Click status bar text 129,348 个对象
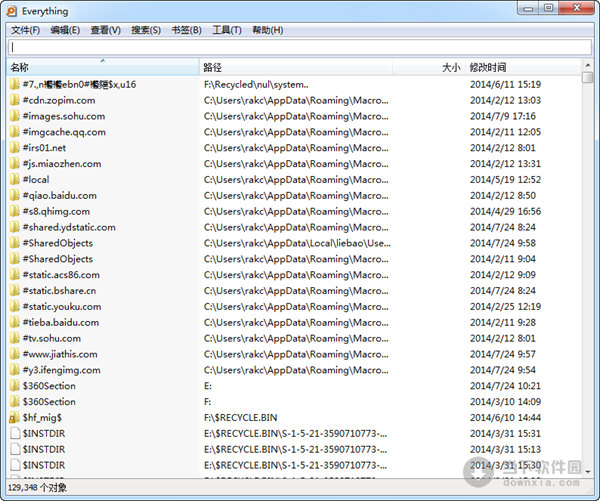The width and height of the screenshot is (600, 501). [37, 488]
